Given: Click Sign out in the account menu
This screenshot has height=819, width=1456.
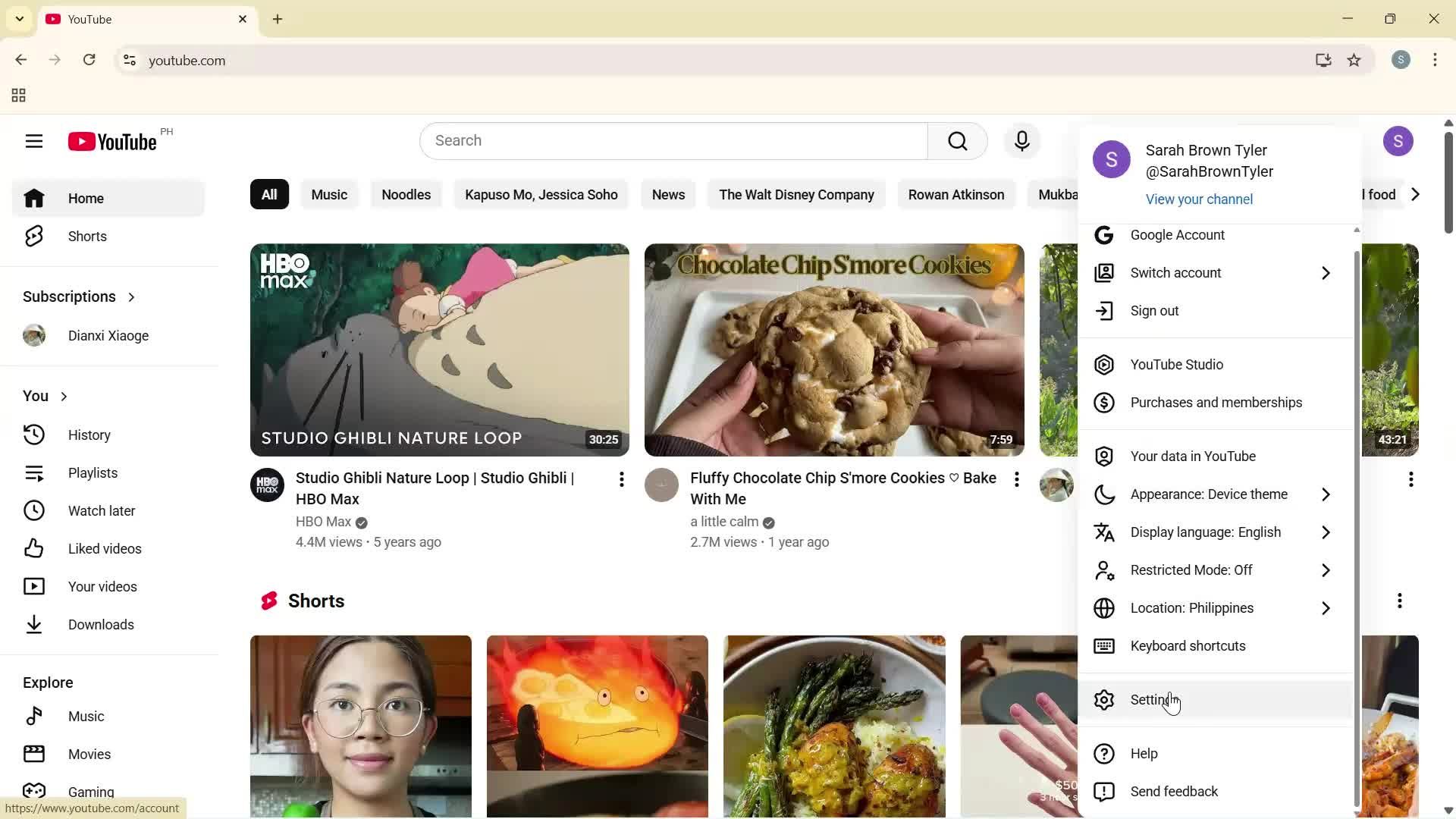Looking at the screenshot, I should pos(1153,310).
